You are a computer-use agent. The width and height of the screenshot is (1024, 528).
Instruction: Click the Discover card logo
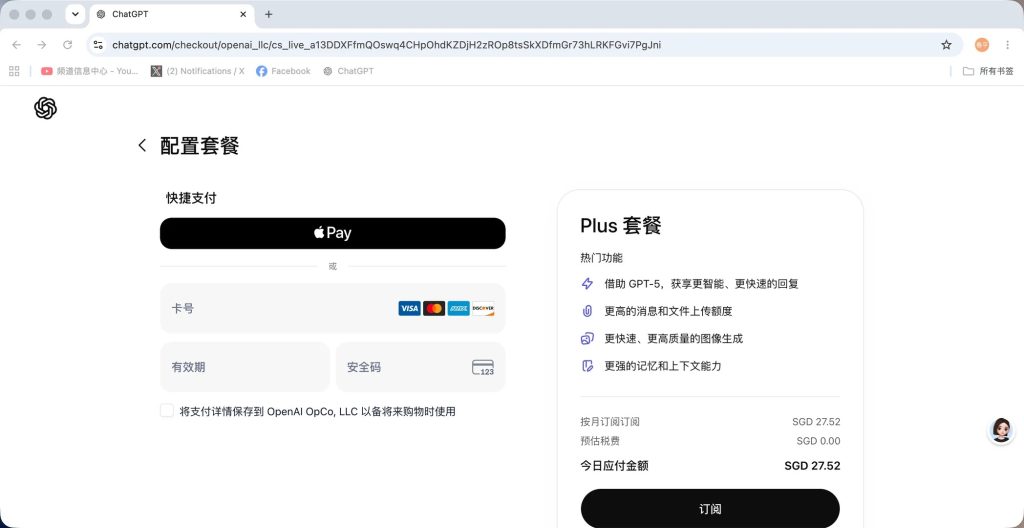[483, 308]
